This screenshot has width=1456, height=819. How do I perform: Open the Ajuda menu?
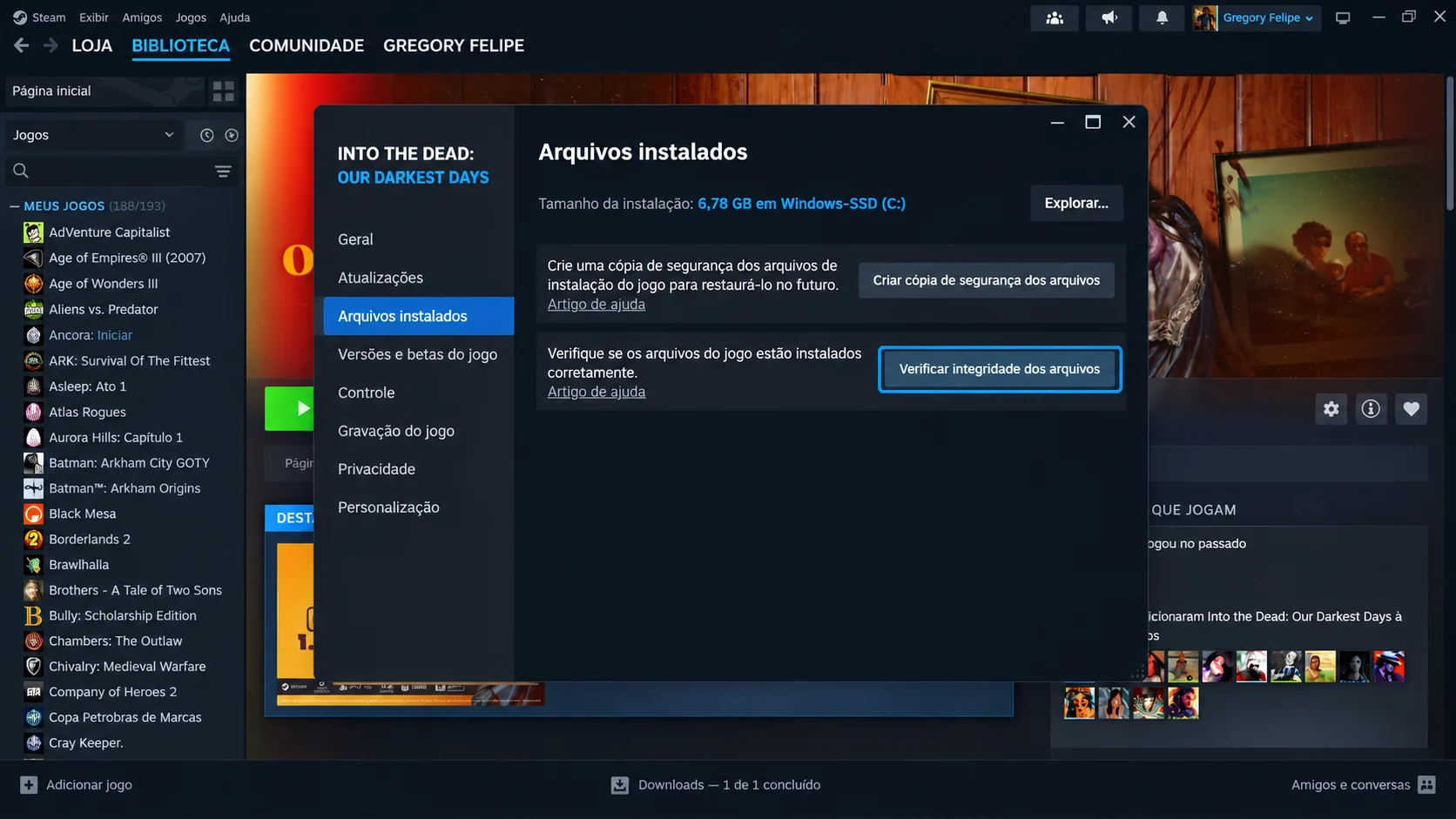[234, 17]
